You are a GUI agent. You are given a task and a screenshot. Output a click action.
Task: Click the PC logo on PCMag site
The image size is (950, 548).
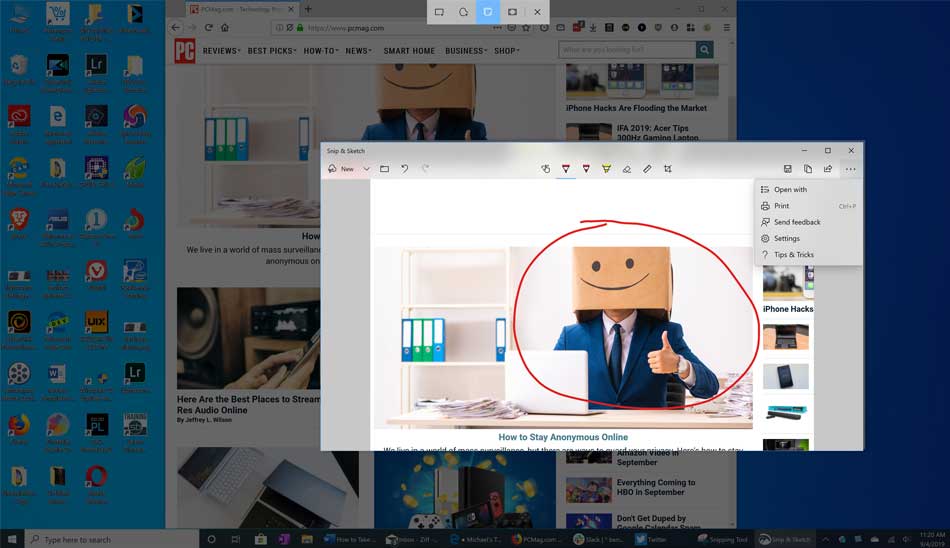[x=185, y=51]
